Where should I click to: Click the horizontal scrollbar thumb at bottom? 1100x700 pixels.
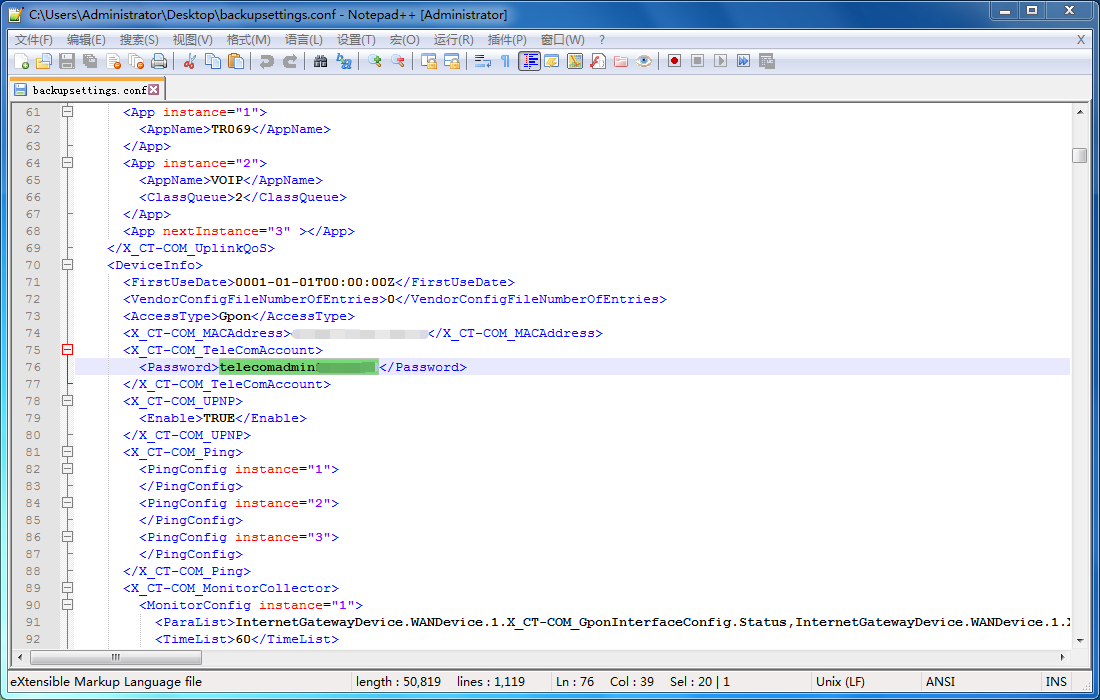click(116, 657)
